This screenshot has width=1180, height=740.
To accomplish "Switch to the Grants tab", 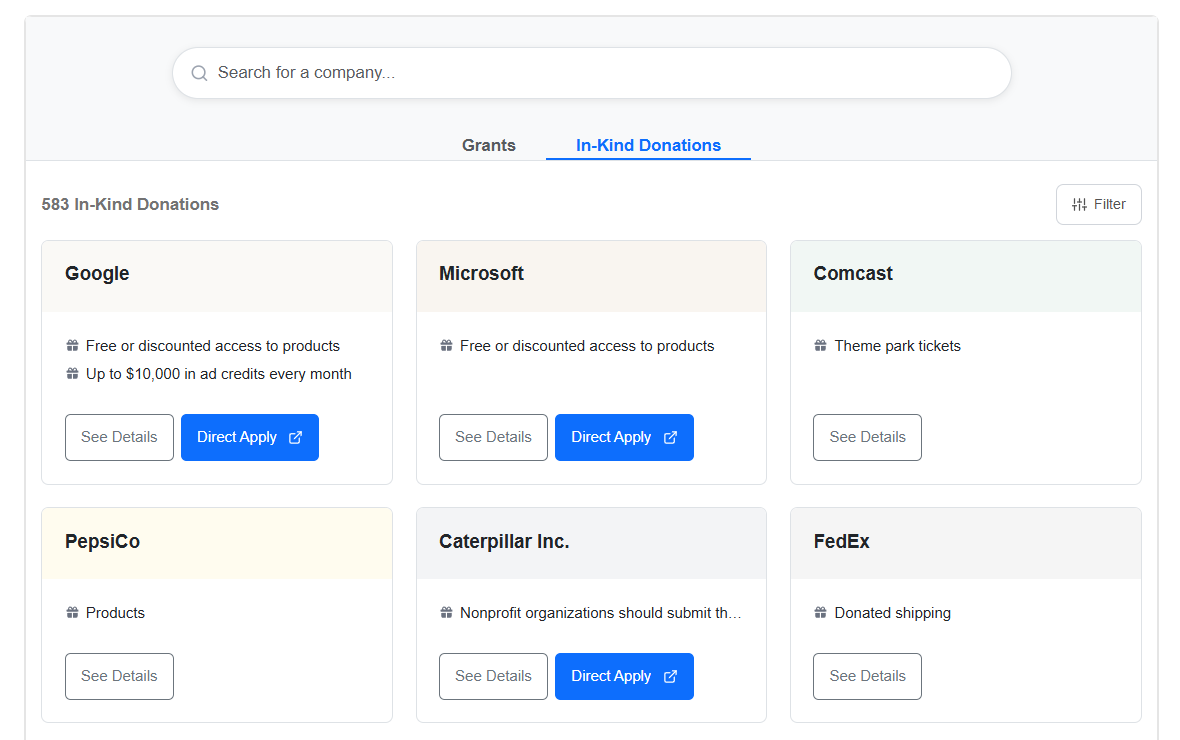I will click(x=488, y=145).
